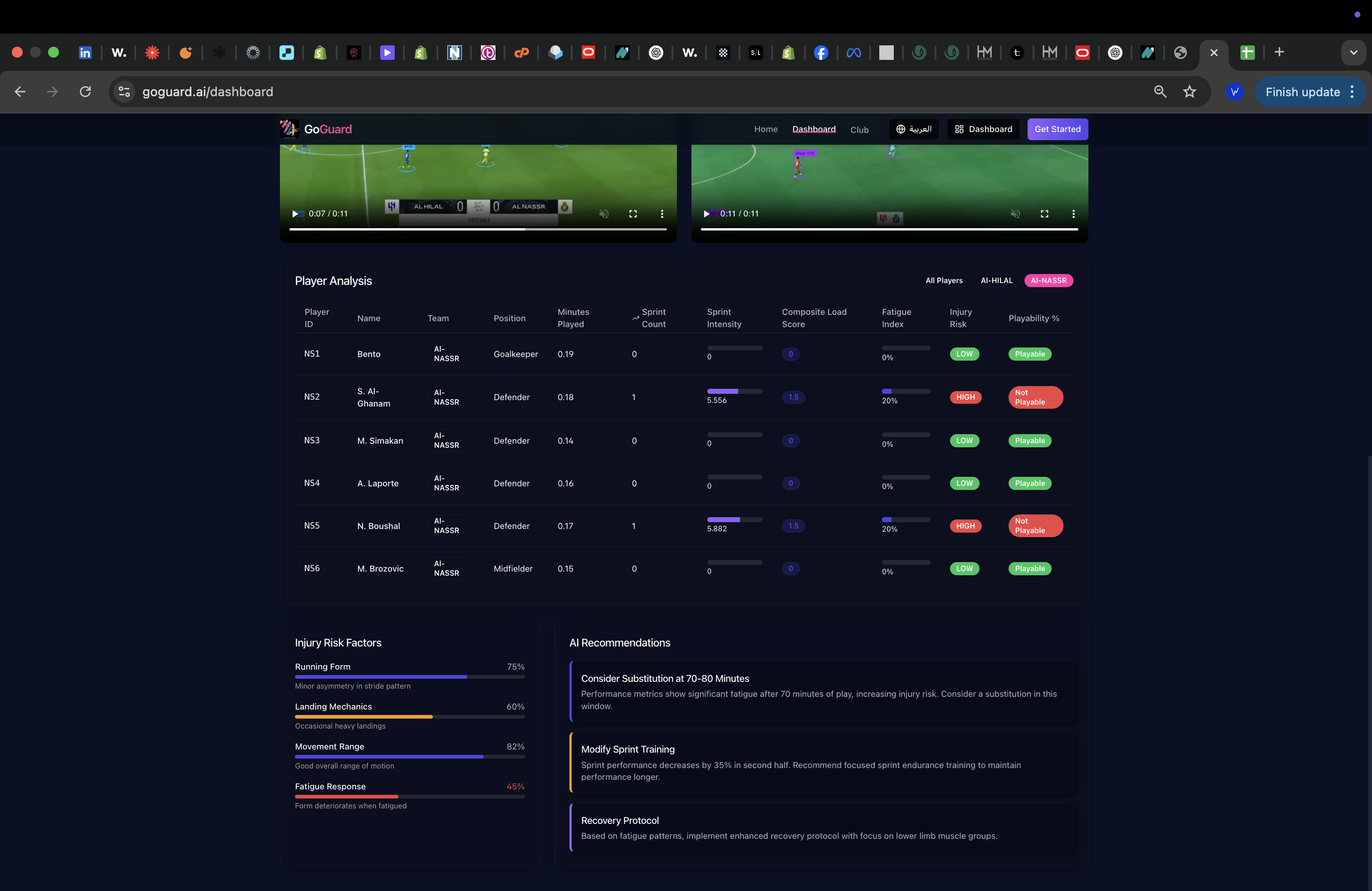This screenshot has width=1372, height=891.
Task: Select the All Players filter
Action: point(944,281)
